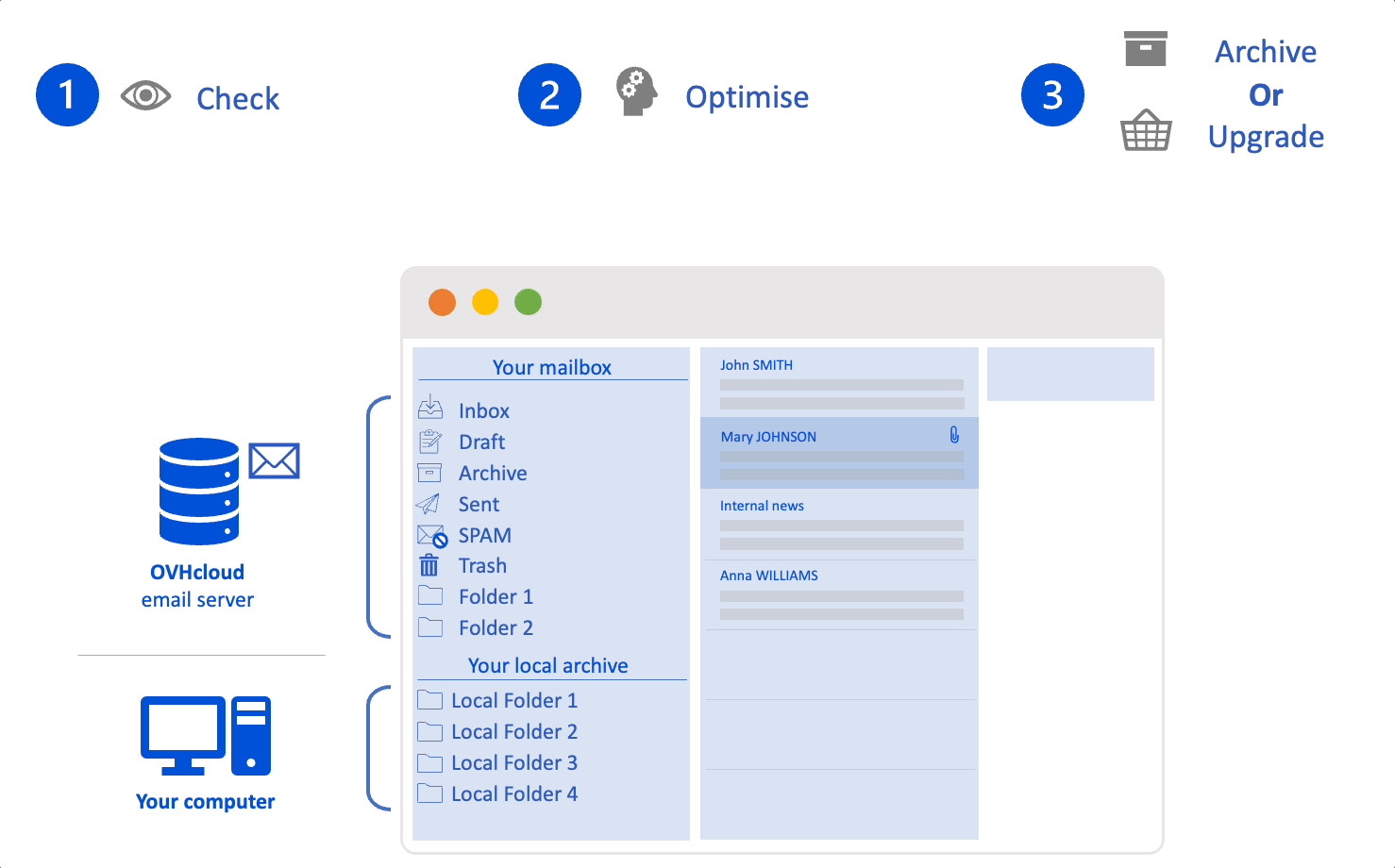1395x868 pixels.
Task: Click the step 1 numbered circle
Action: point(67,95)
